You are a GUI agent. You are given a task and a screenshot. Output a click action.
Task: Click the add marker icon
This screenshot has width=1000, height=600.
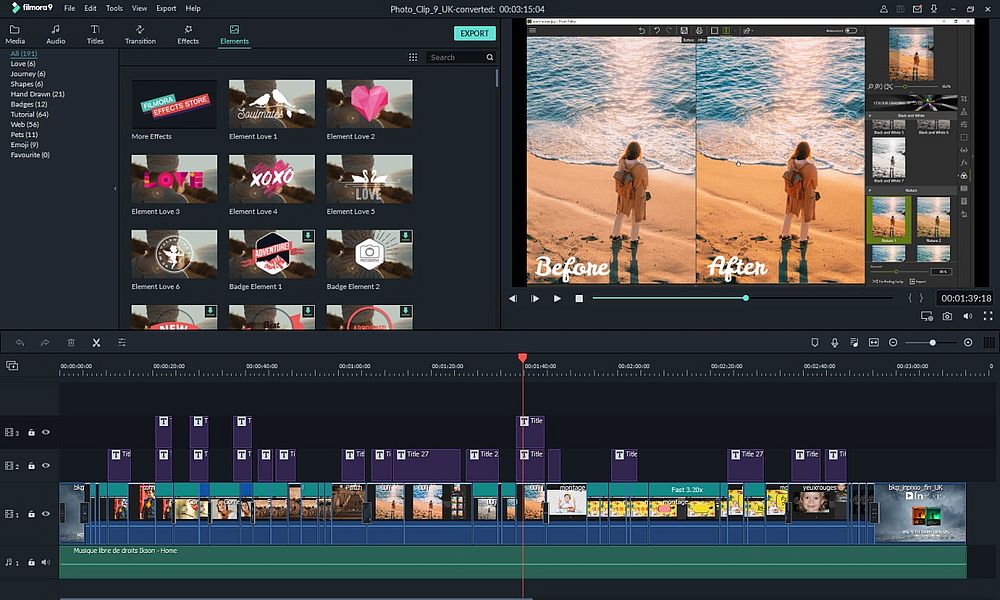[x=814, y=342]
